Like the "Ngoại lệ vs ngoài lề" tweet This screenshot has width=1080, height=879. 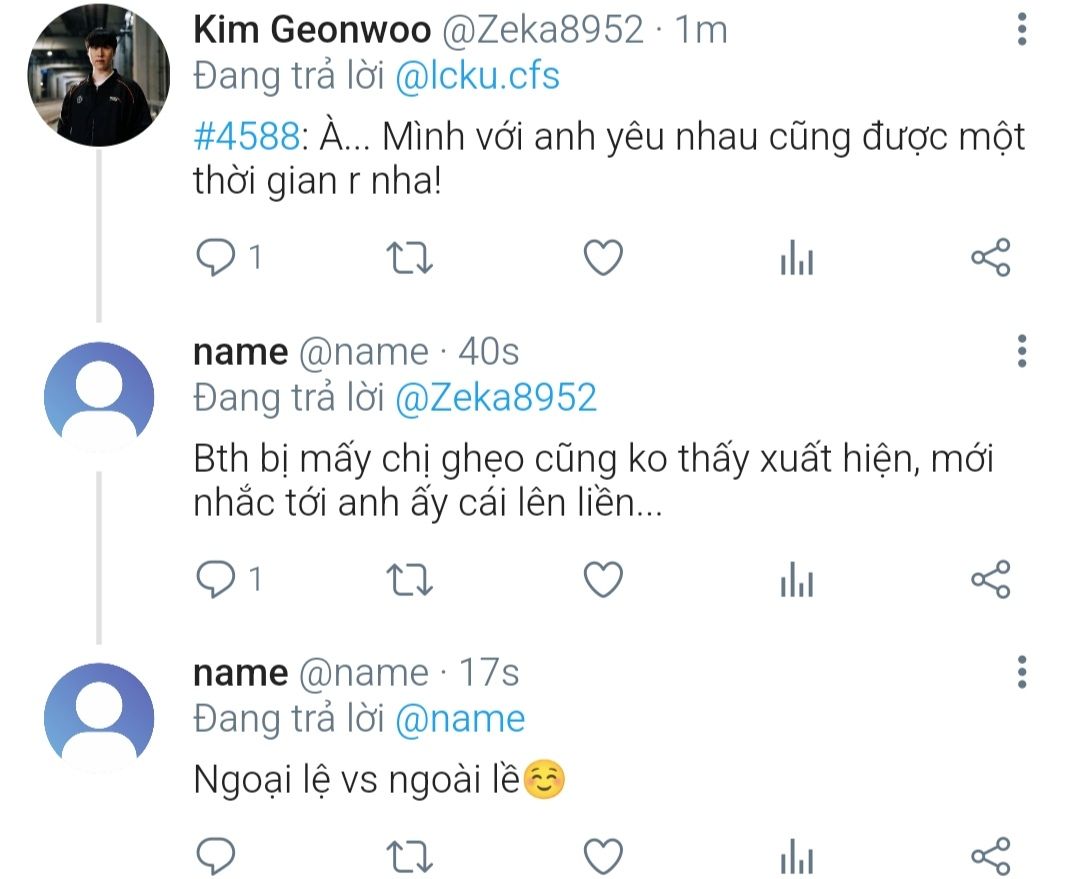coord(603,857)
